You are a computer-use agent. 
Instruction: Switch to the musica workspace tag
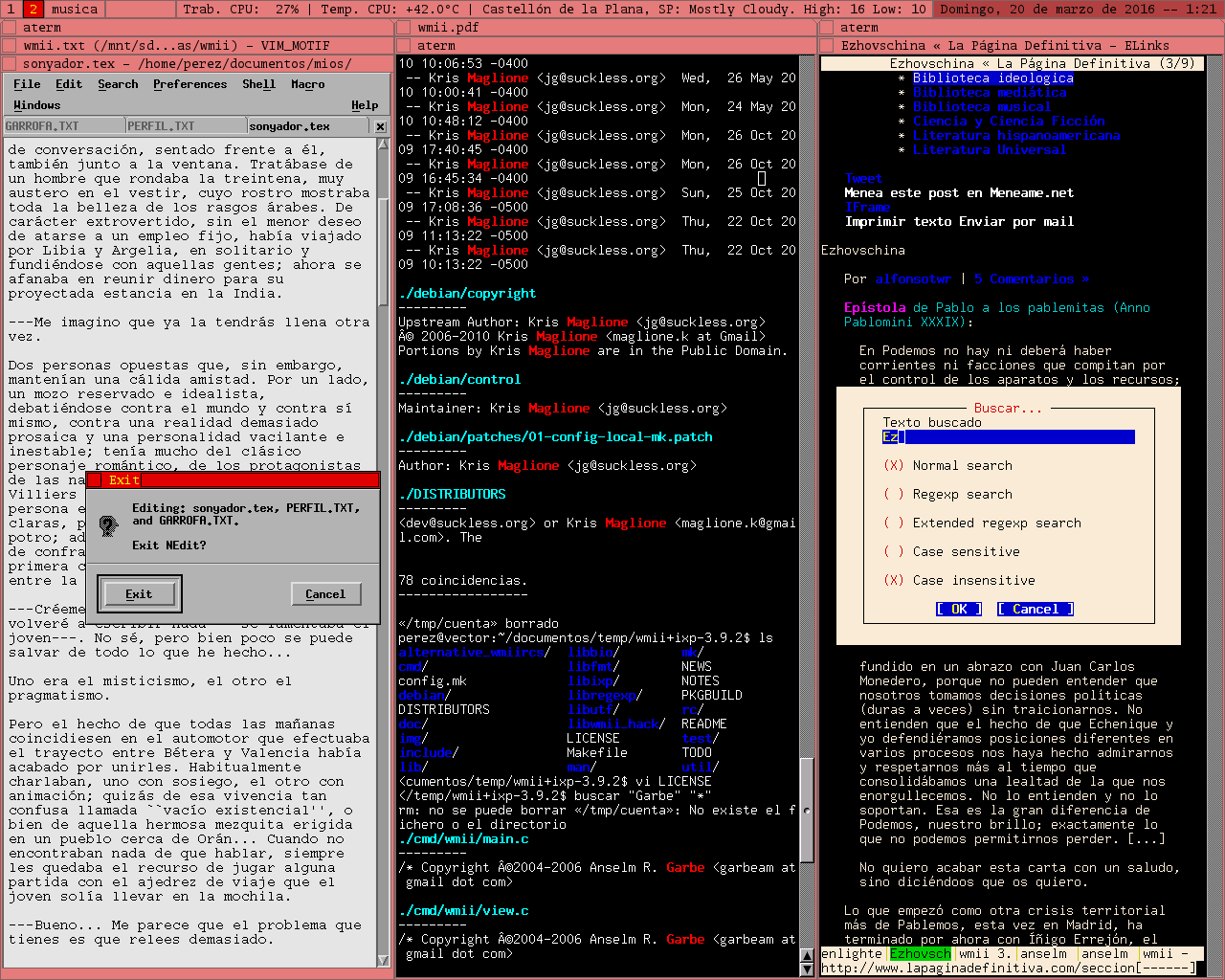[x=74, y=9]
